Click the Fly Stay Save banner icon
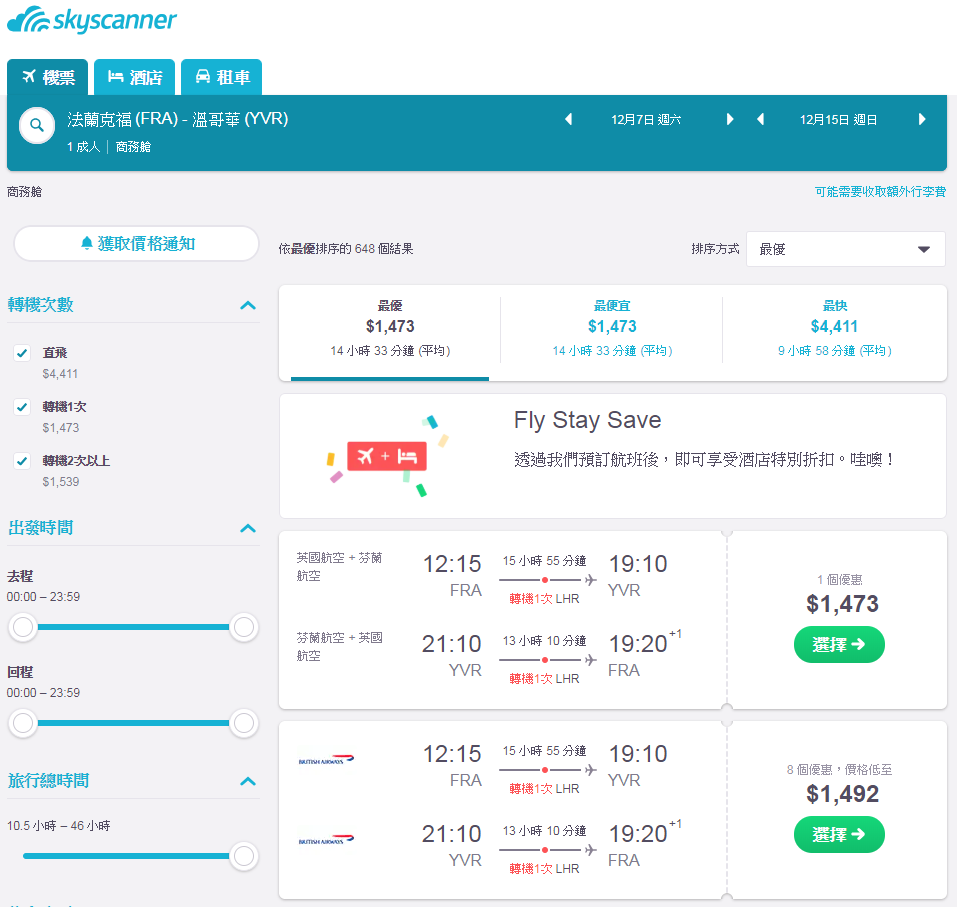Viewport: 957px width, 907px height. (x=387, y=456)
